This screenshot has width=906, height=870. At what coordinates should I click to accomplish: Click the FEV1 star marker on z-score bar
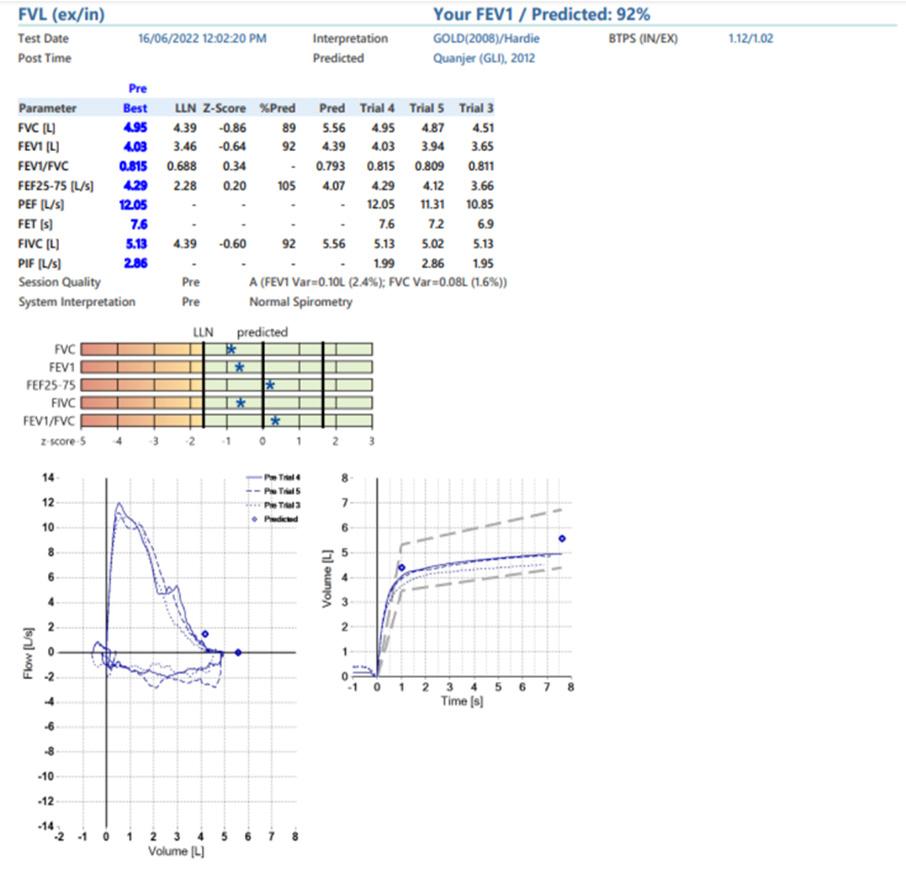pyautogui.click(x=239, y=367)
